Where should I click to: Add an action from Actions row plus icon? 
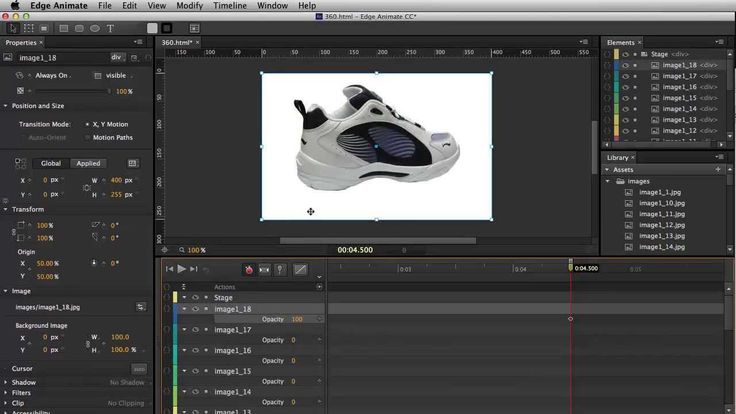[319, 287]
